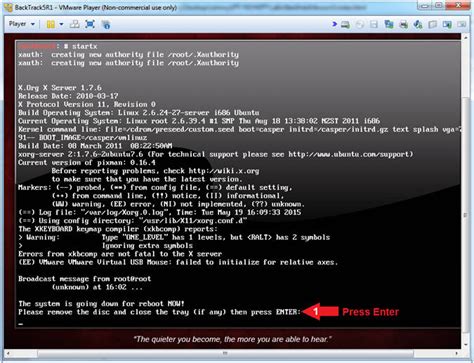474x363 pixels.
Task: Click the CD/DVD drive device icon
Action: 359,24
